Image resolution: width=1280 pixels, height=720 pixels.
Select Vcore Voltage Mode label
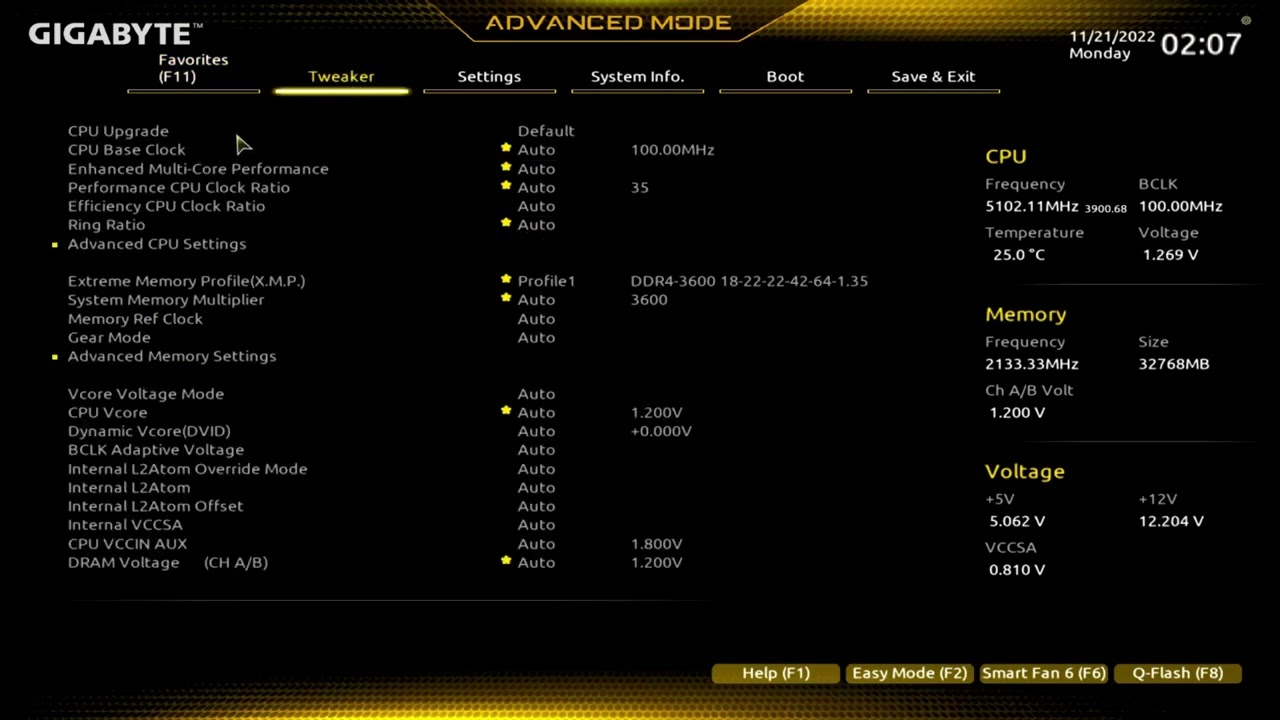[146, 394]
